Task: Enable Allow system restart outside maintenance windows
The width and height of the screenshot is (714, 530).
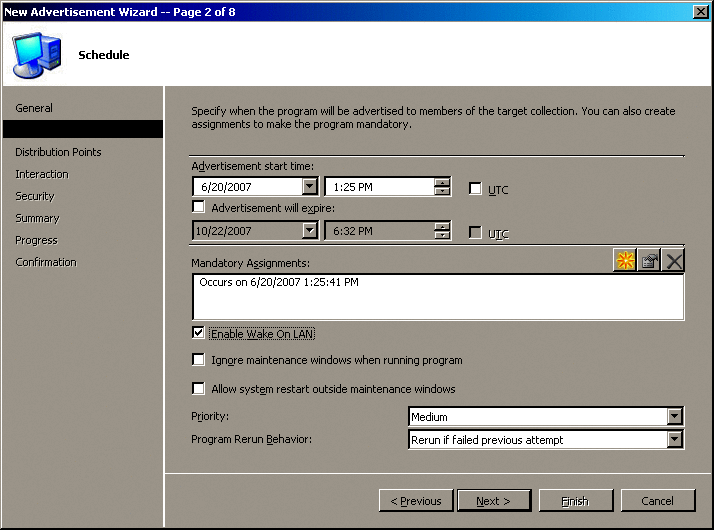Action: point(198,388)
